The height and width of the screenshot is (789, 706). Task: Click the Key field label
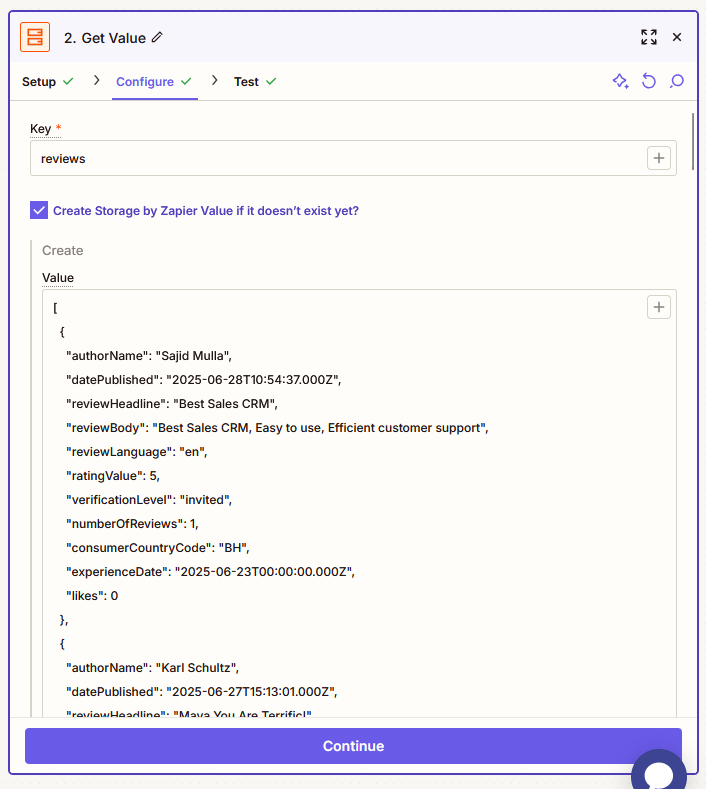[40, 129]
